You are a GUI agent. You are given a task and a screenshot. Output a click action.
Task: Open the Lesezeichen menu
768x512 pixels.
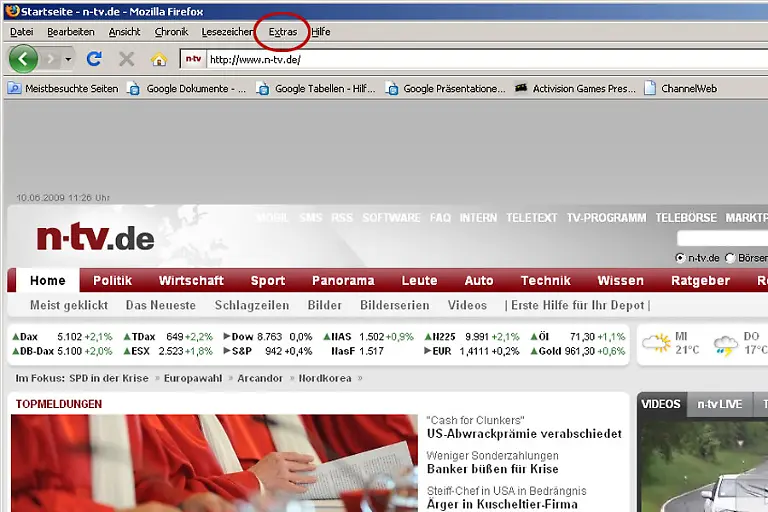(x=227, y=32)
